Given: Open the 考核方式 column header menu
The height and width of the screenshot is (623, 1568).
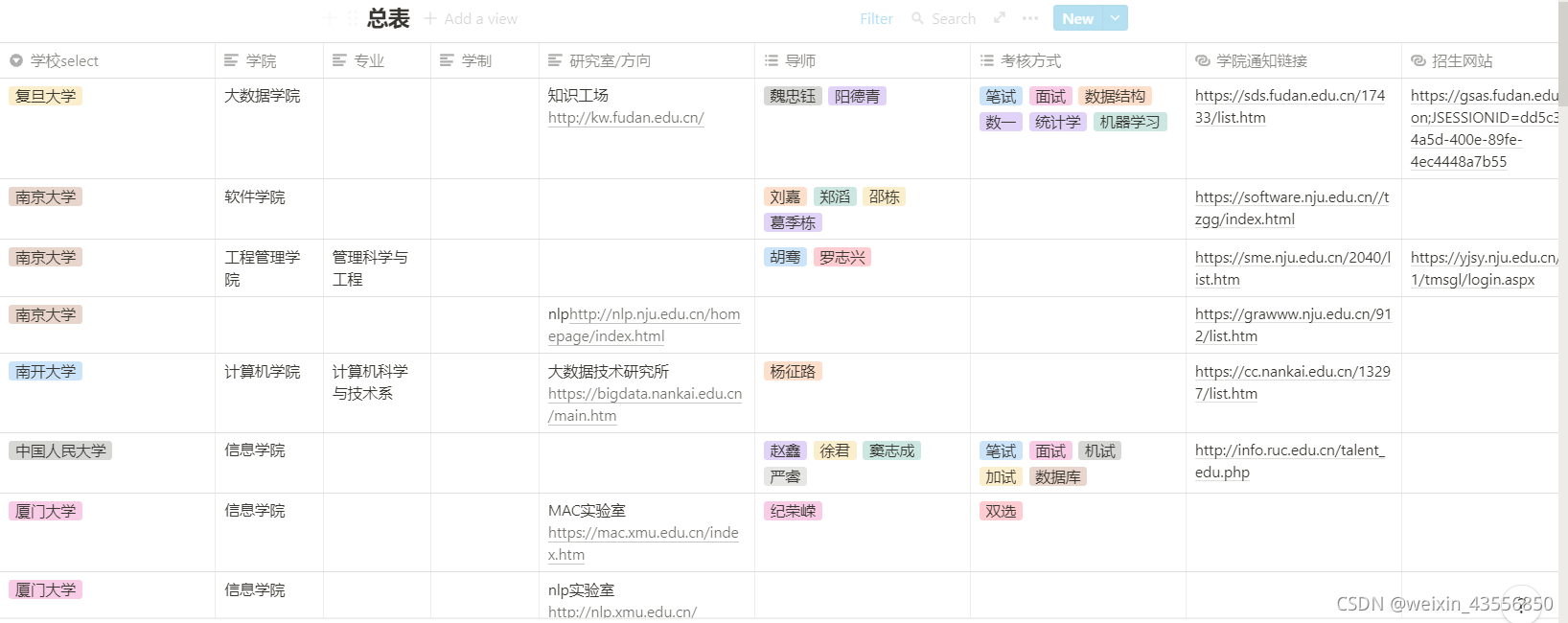Looking at the screenshot, I should (x=1078, y=60).
